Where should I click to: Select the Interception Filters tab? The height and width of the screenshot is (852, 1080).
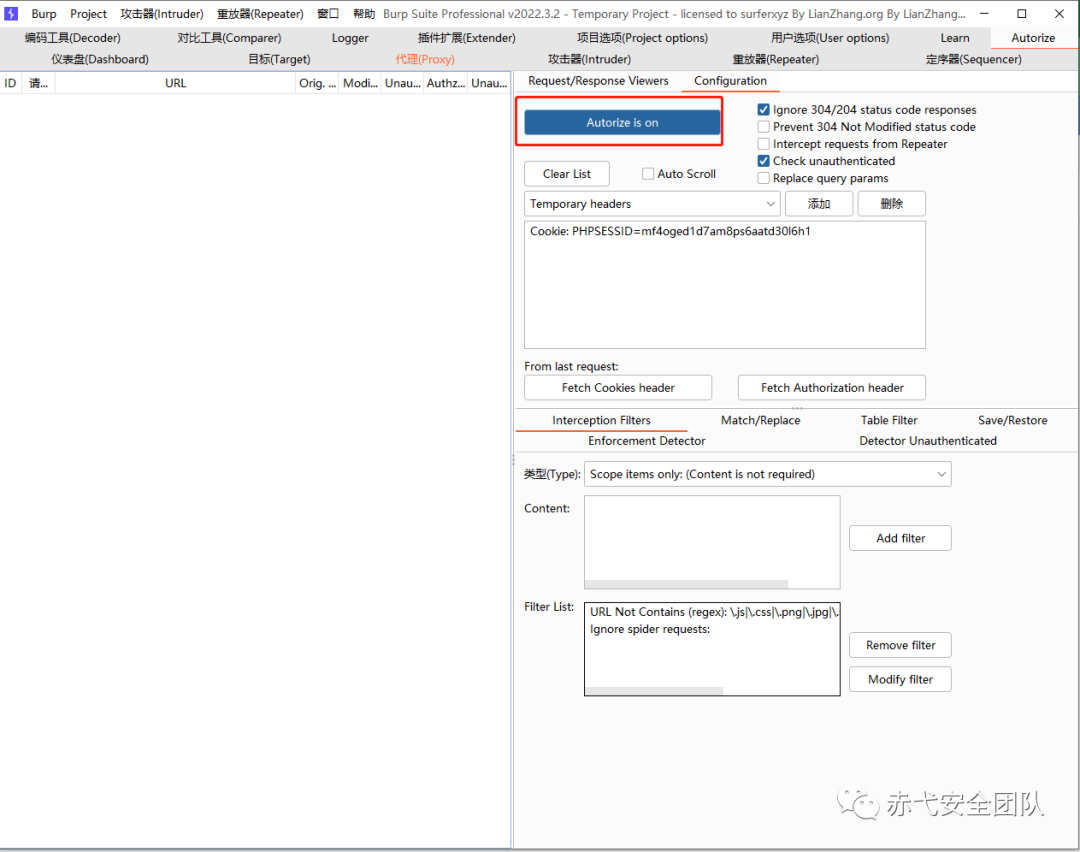pos(601,420)
